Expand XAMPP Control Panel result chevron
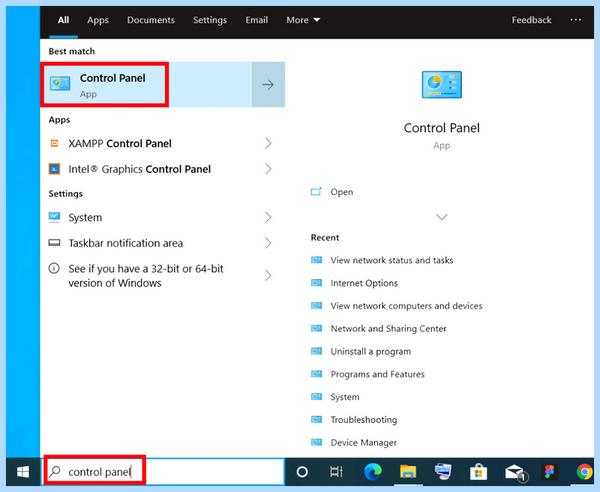This screenshot has width=600, height=492. click(x=268, y=143)
